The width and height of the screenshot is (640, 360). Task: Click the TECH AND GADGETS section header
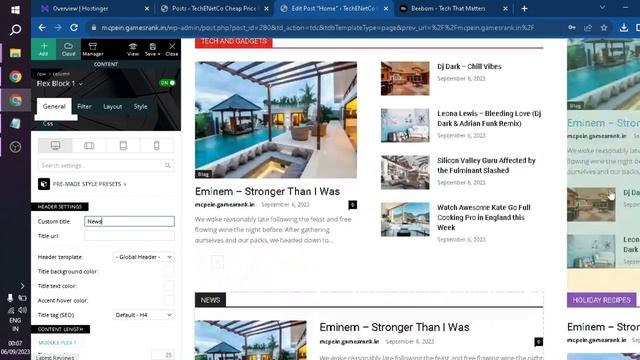pyautogui.click(x=233, y=42)
